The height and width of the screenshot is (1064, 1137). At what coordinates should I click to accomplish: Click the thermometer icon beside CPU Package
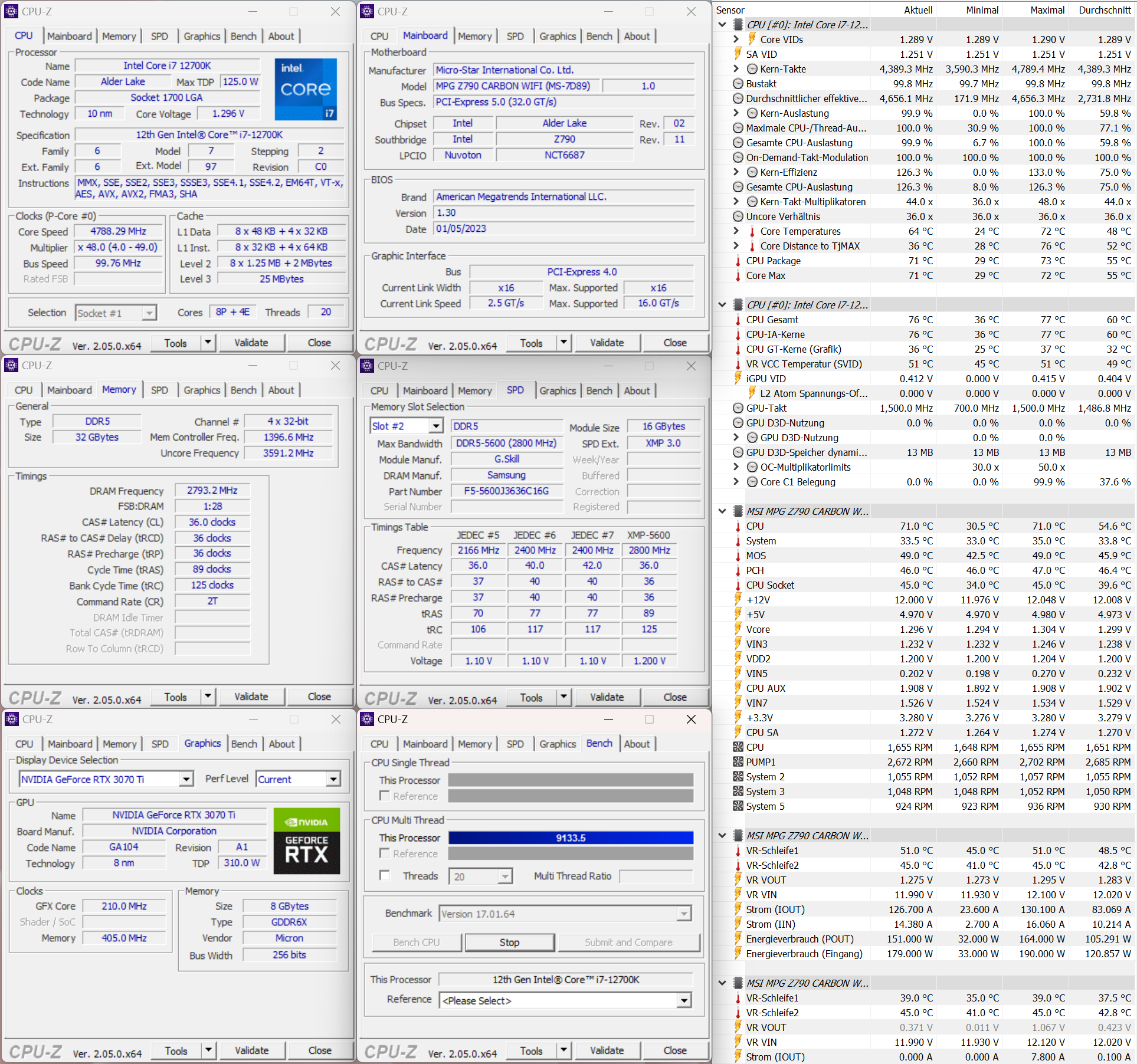[738, 261]
